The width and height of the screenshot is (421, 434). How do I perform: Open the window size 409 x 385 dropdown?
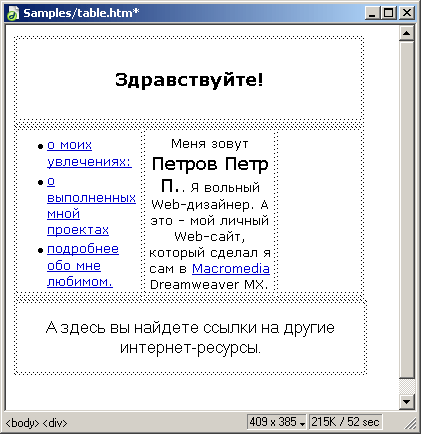click(277, 422)
